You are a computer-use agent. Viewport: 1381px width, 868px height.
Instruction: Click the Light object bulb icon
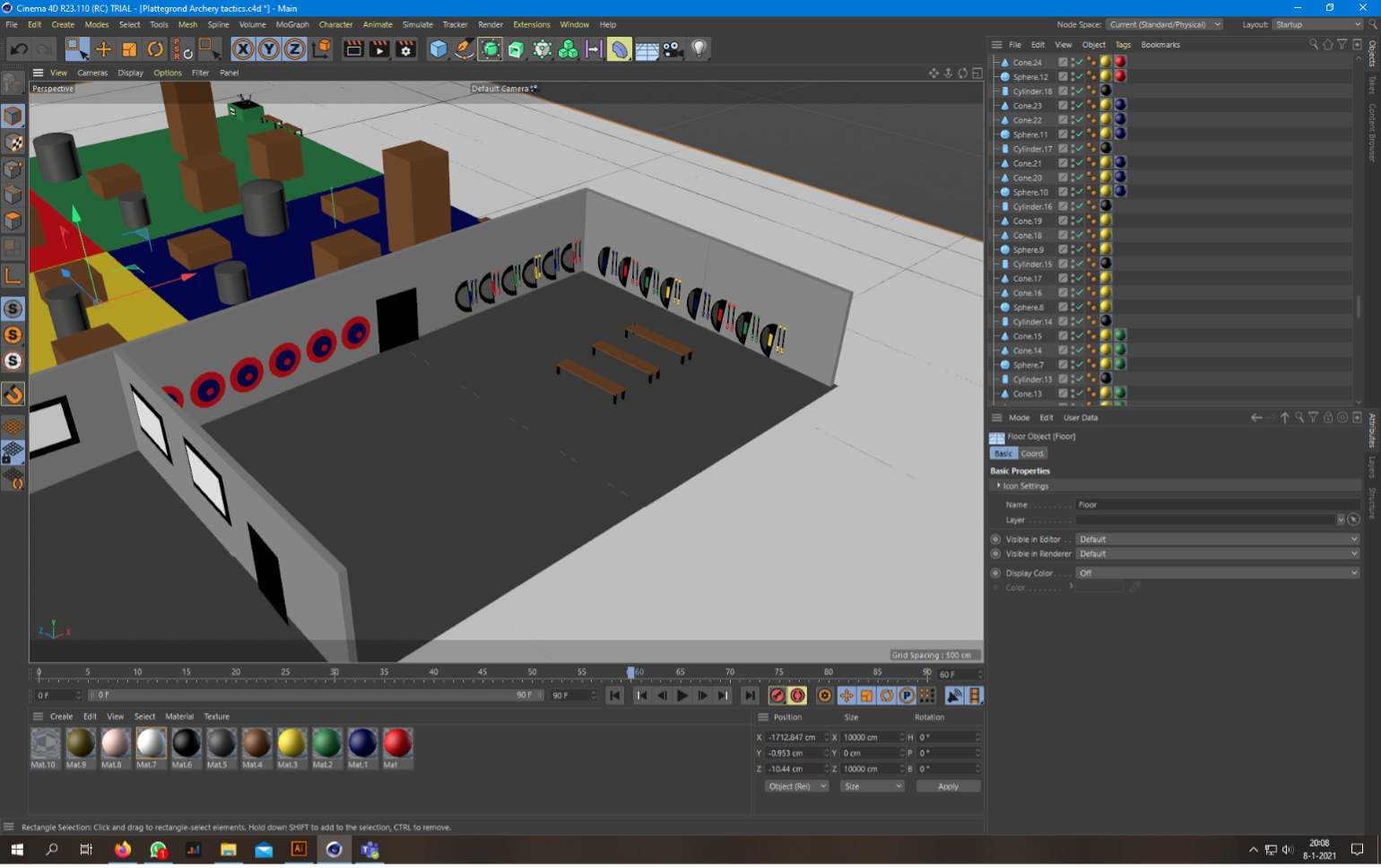[699, 49]
